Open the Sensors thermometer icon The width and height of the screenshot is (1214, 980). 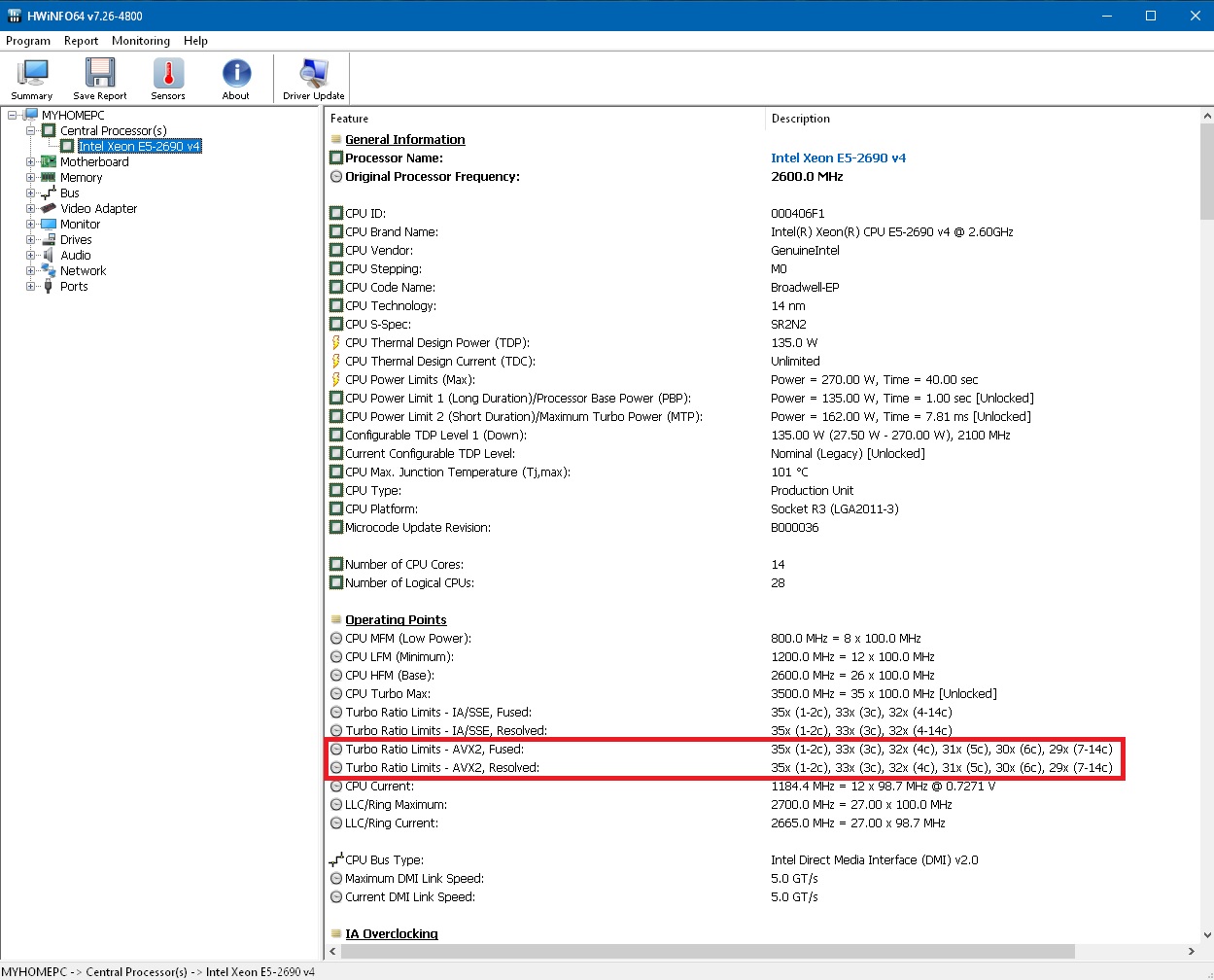(168, 74)
